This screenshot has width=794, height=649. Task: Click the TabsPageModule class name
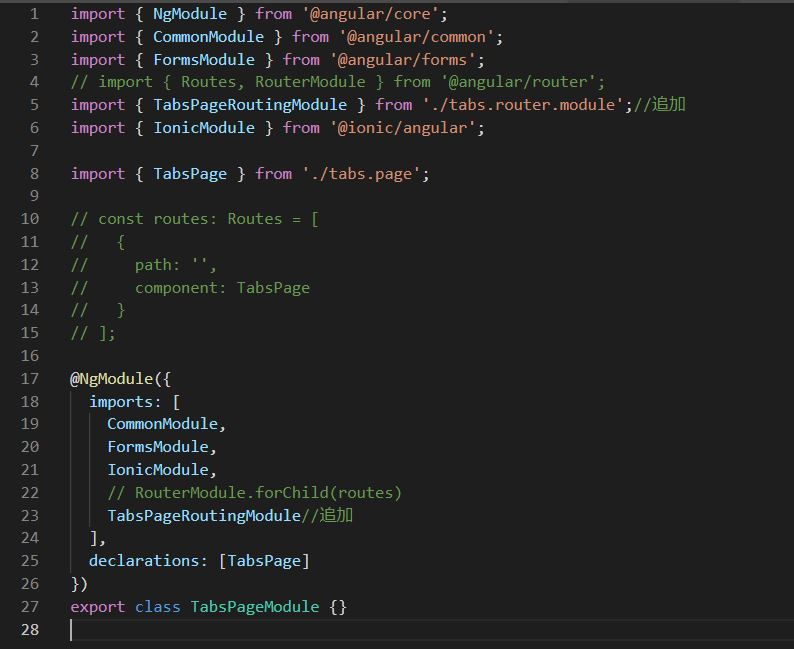(x=255, y=607)
